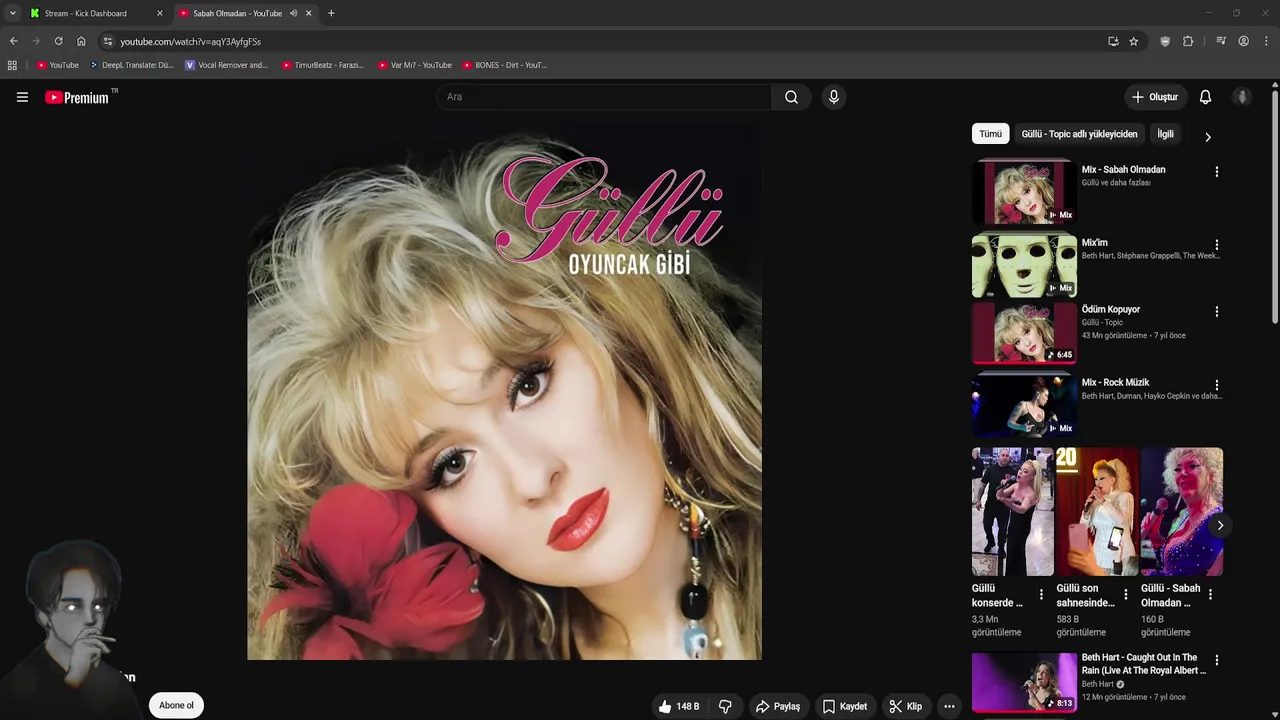Select the İlgili filter chip
This screenshot has height=720, width=1280.
pyautogui.click(x=1165, y=134)
